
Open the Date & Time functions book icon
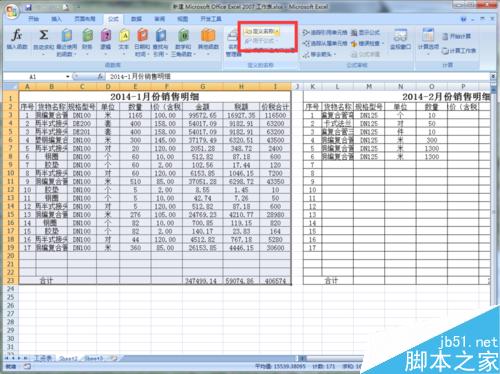(142, 35)
